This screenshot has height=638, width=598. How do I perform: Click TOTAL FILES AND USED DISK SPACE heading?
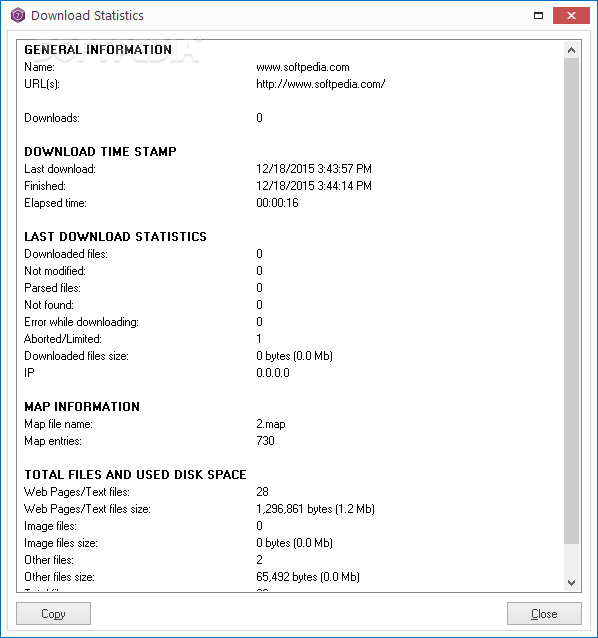coord(135,474)
